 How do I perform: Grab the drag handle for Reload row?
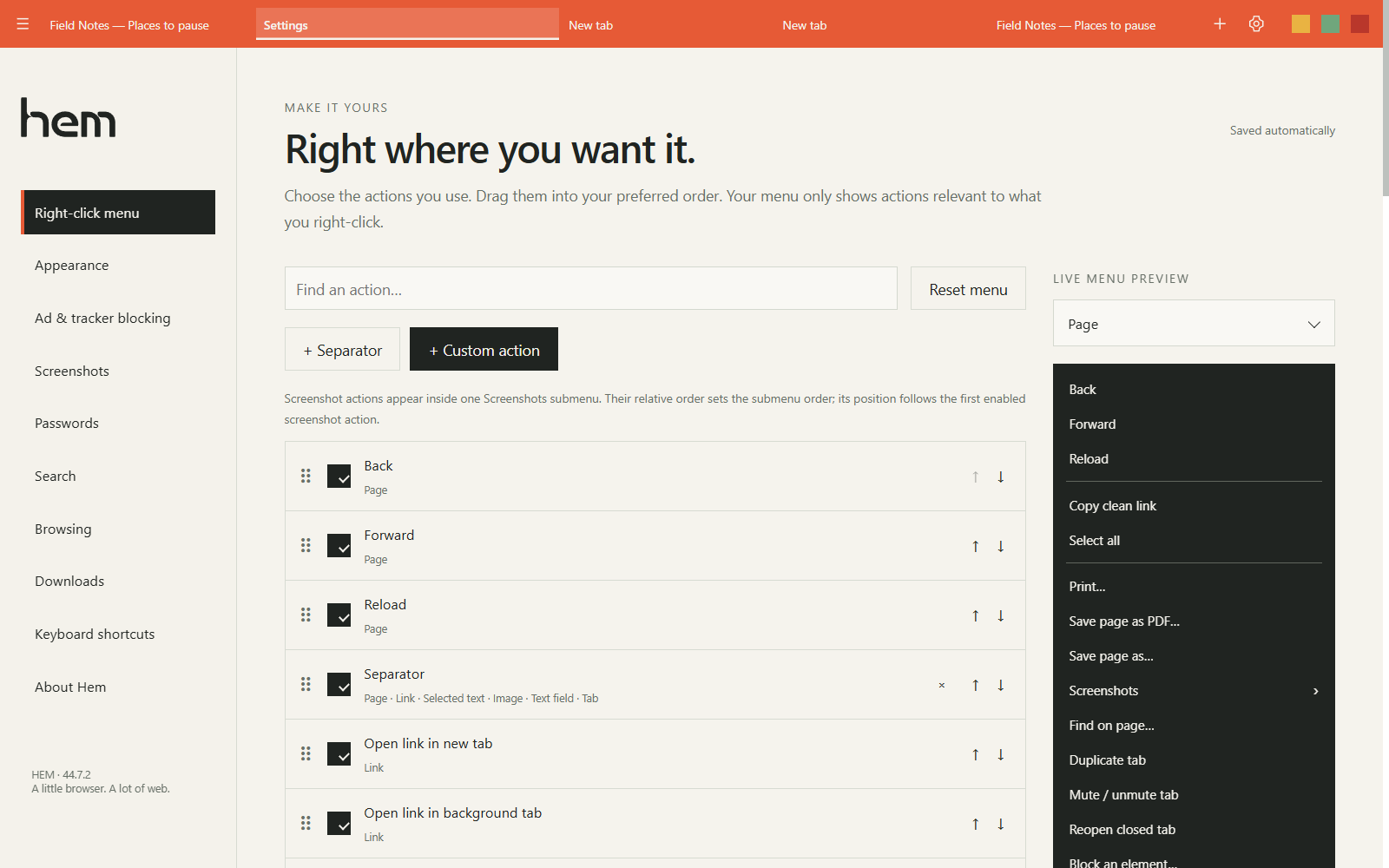point(306,615)
